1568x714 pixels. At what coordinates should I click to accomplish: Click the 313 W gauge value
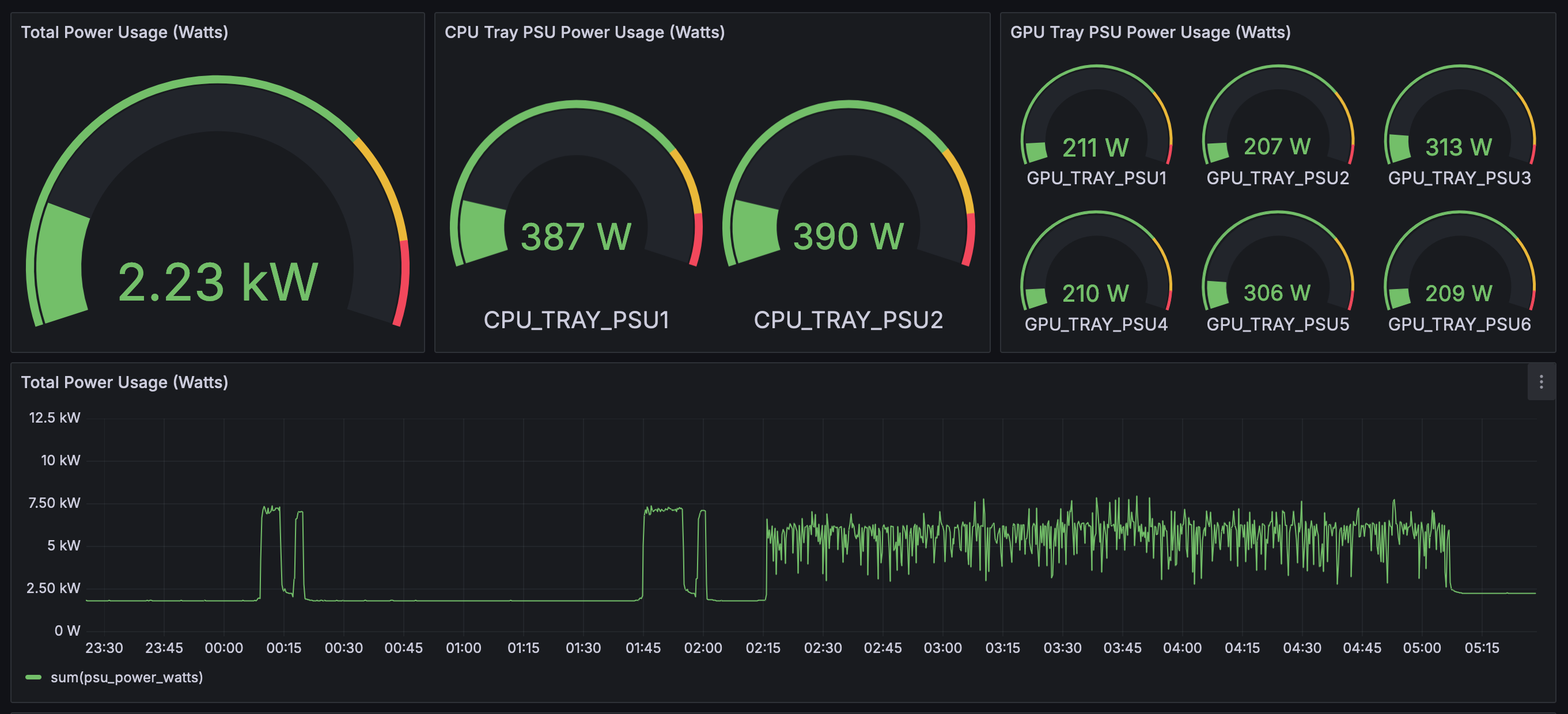tap(1459, 147)
